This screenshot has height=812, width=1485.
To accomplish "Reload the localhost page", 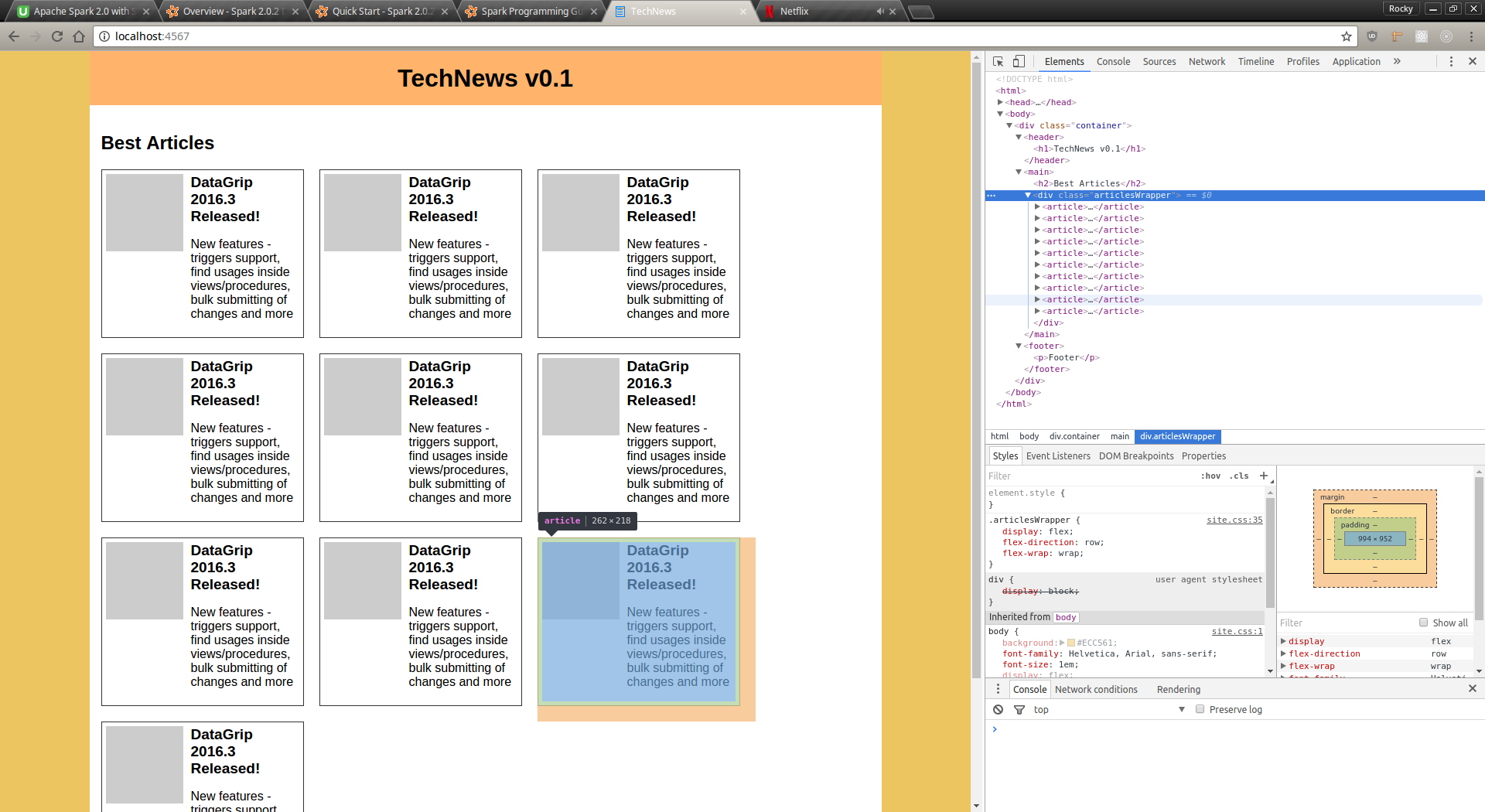I will click(57, 36).
